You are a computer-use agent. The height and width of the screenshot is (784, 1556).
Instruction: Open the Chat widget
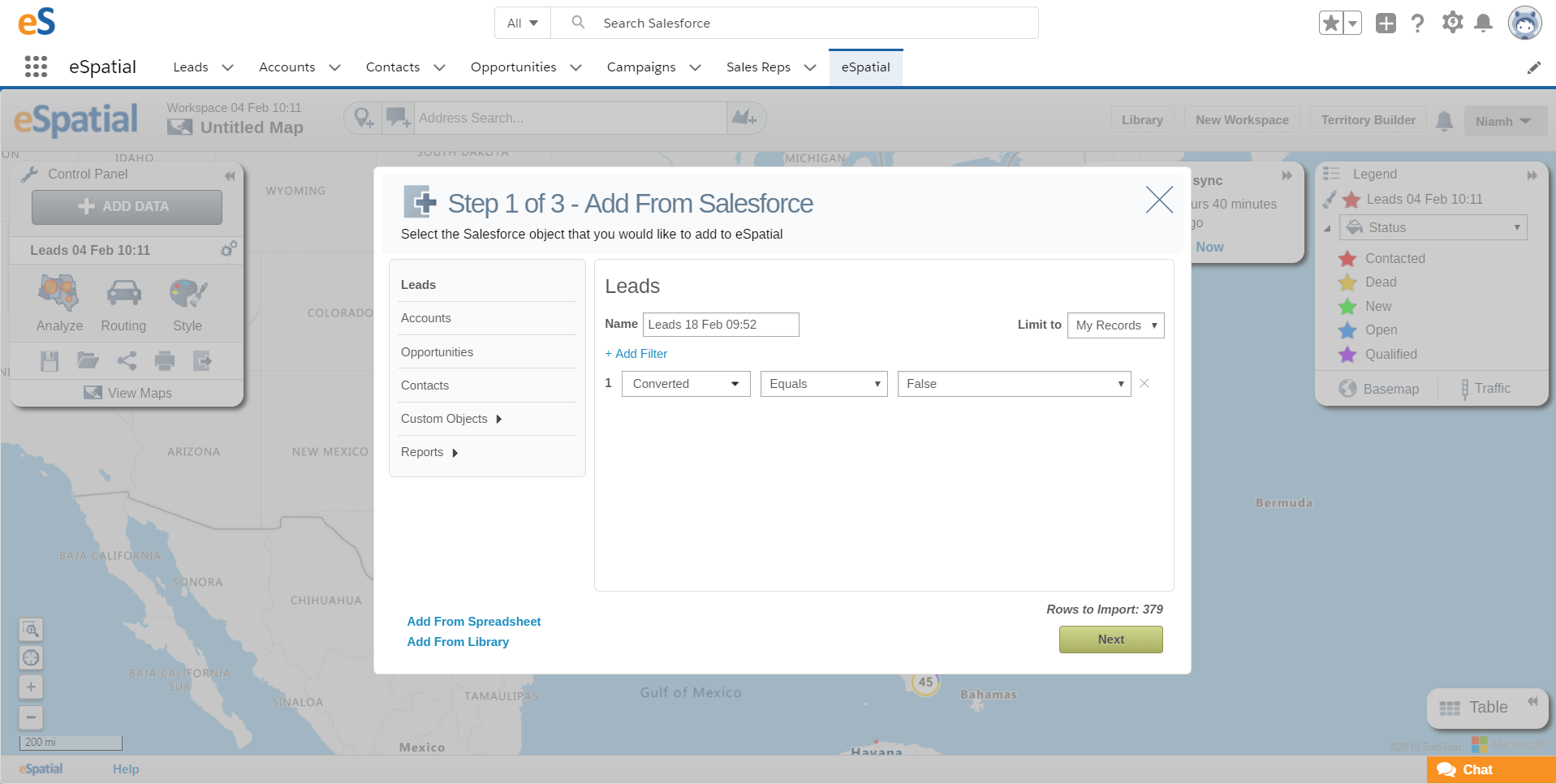pos(1491,769)
